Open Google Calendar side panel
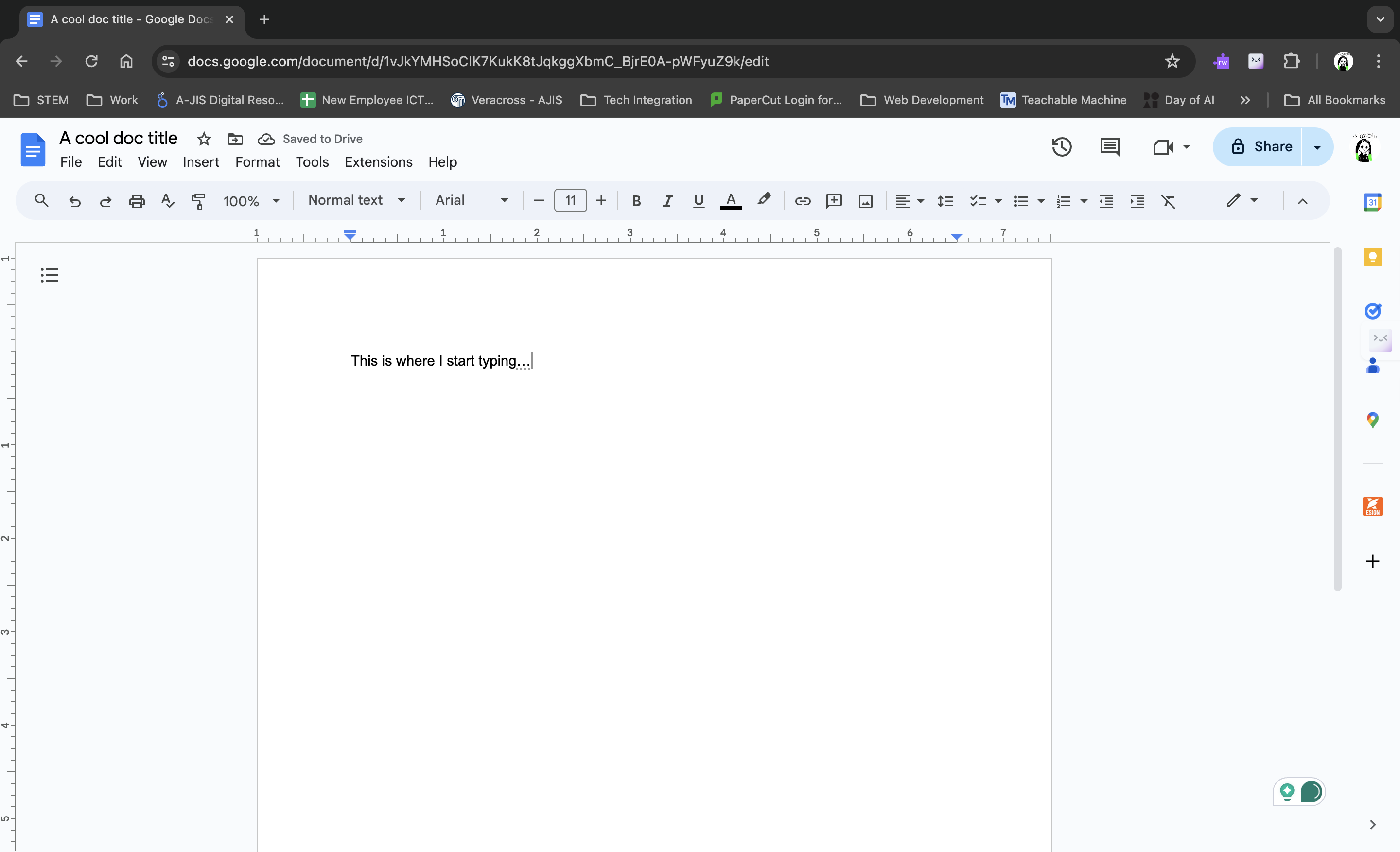 click(1373, 202)
